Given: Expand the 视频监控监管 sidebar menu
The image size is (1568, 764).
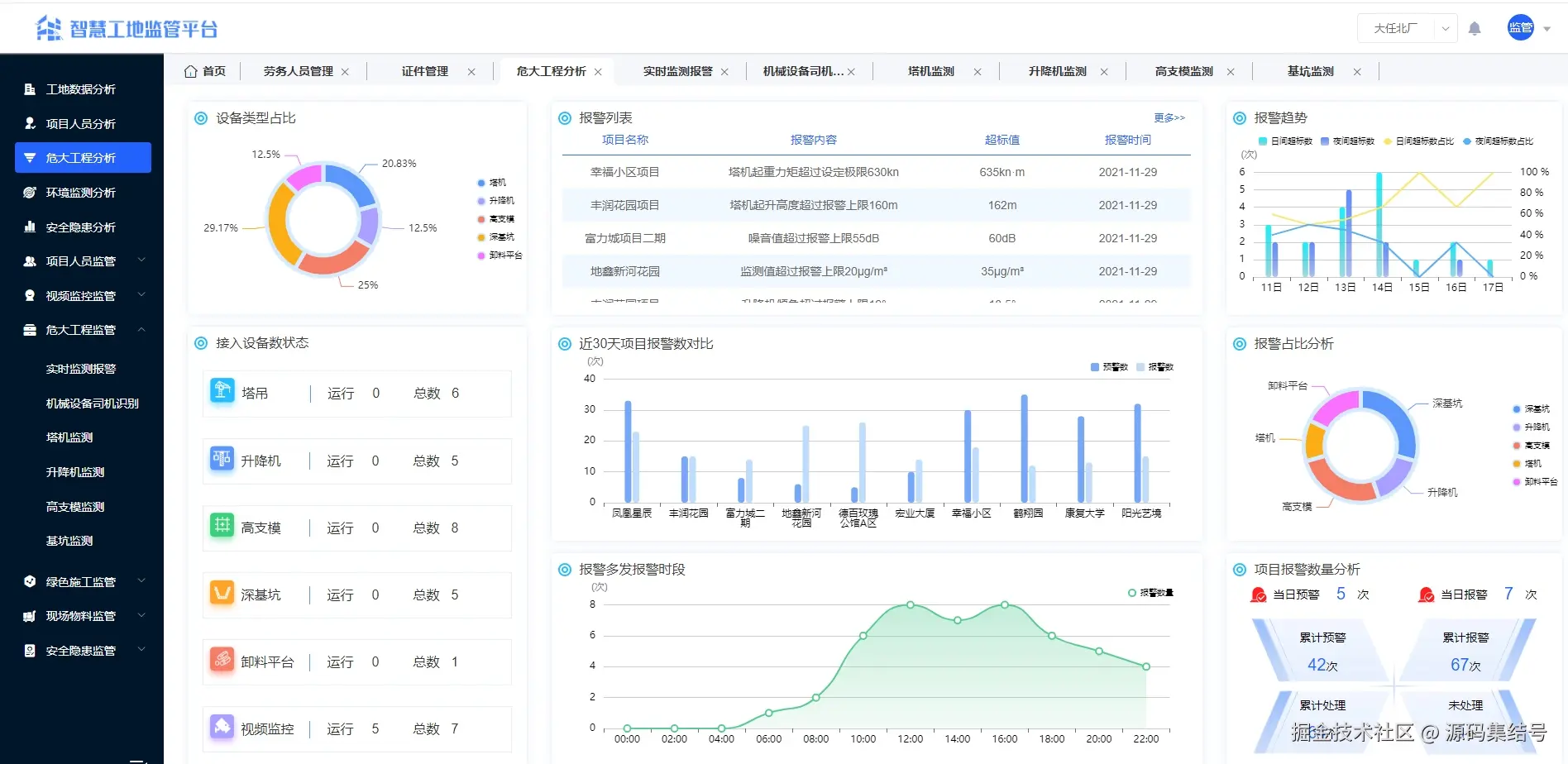Looking at the screenshot, I should (83, 295).
